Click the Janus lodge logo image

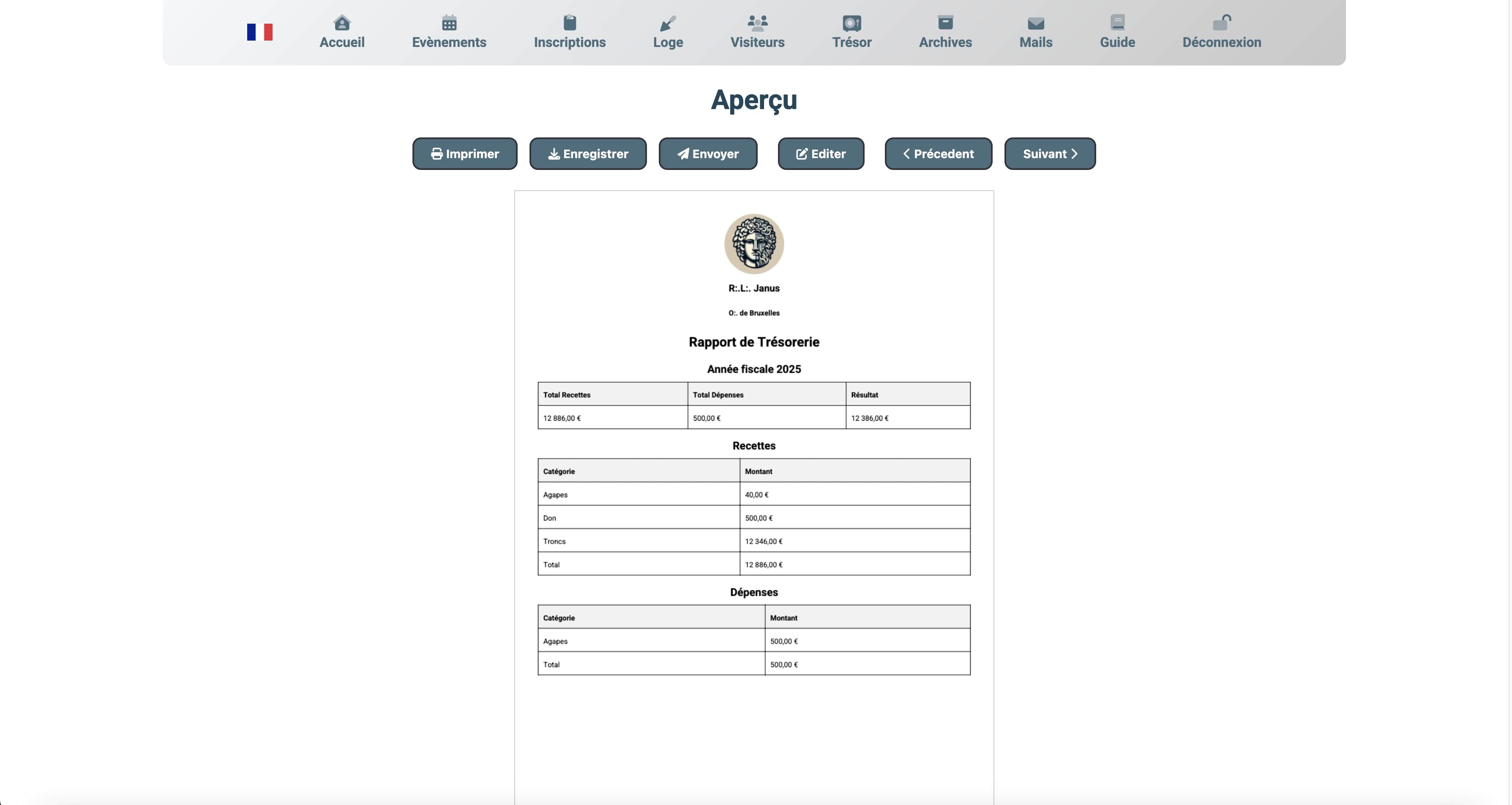pos(753,244)
